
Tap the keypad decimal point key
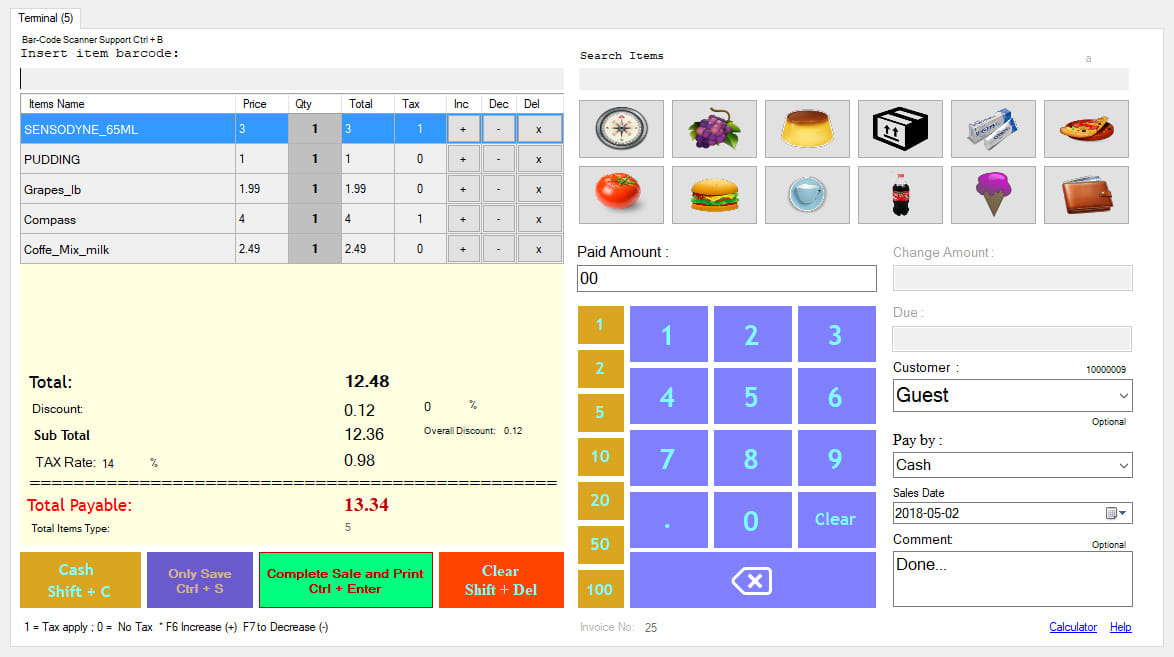[669, 520]
